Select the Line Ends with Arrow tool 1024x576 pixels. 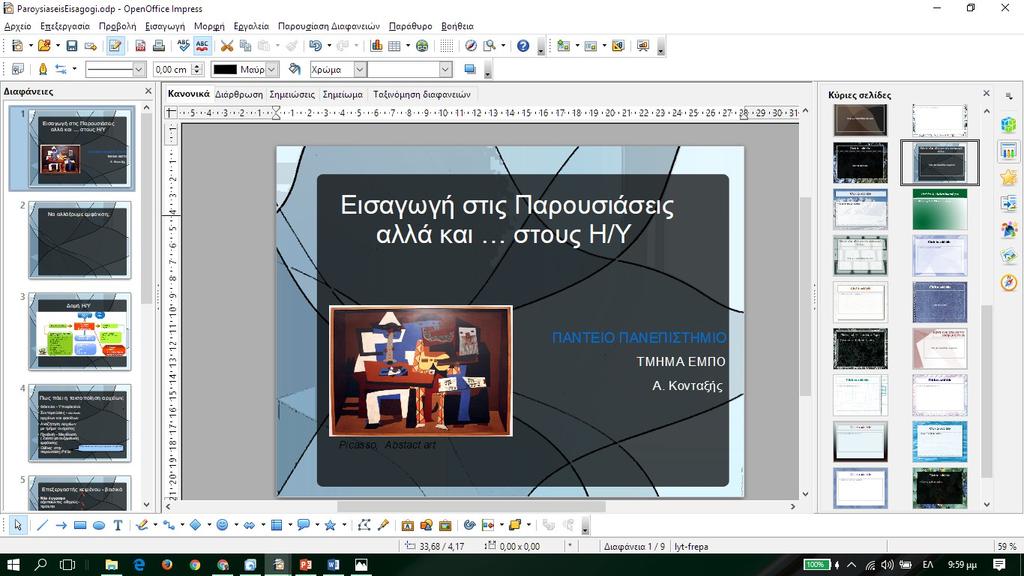click(61, 525)
